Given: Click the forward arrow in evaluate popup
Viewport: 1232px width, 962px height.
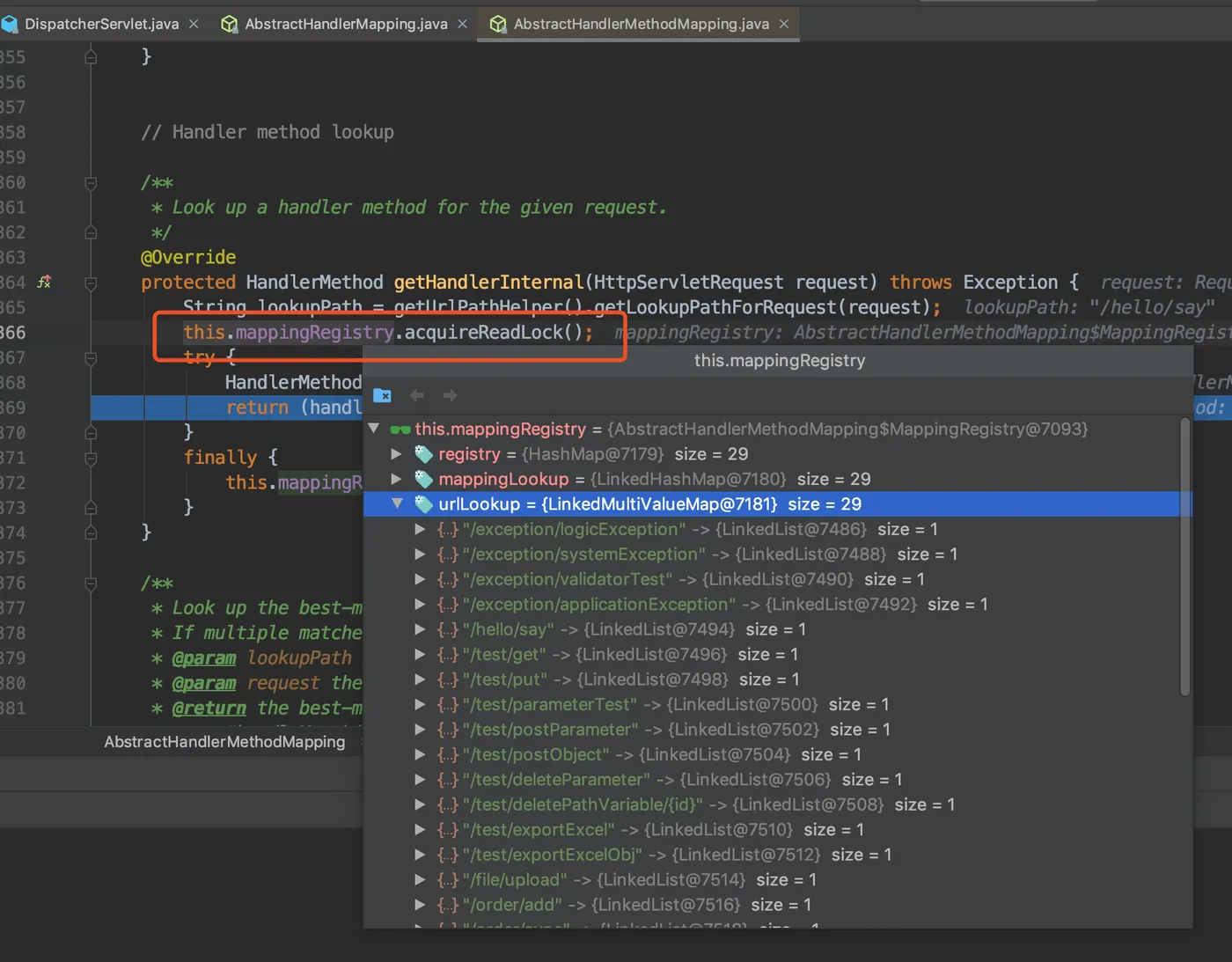Looking at the screenshot, I should [450, 395].
